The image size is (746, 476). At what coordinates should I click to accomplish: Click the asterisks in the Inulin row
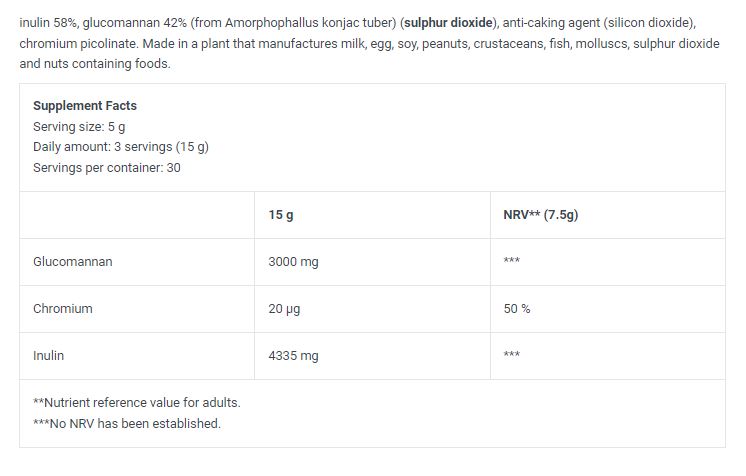point(512,355)
